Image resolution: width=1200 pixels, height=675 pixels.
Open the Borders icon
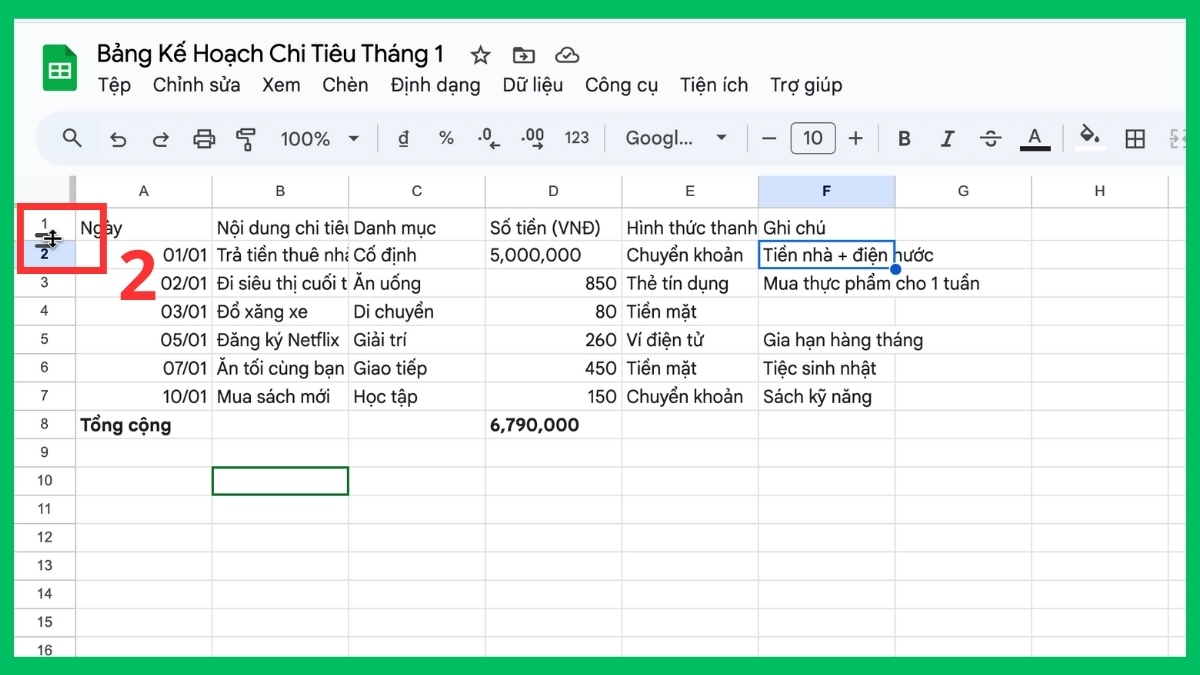point(1134,138)
